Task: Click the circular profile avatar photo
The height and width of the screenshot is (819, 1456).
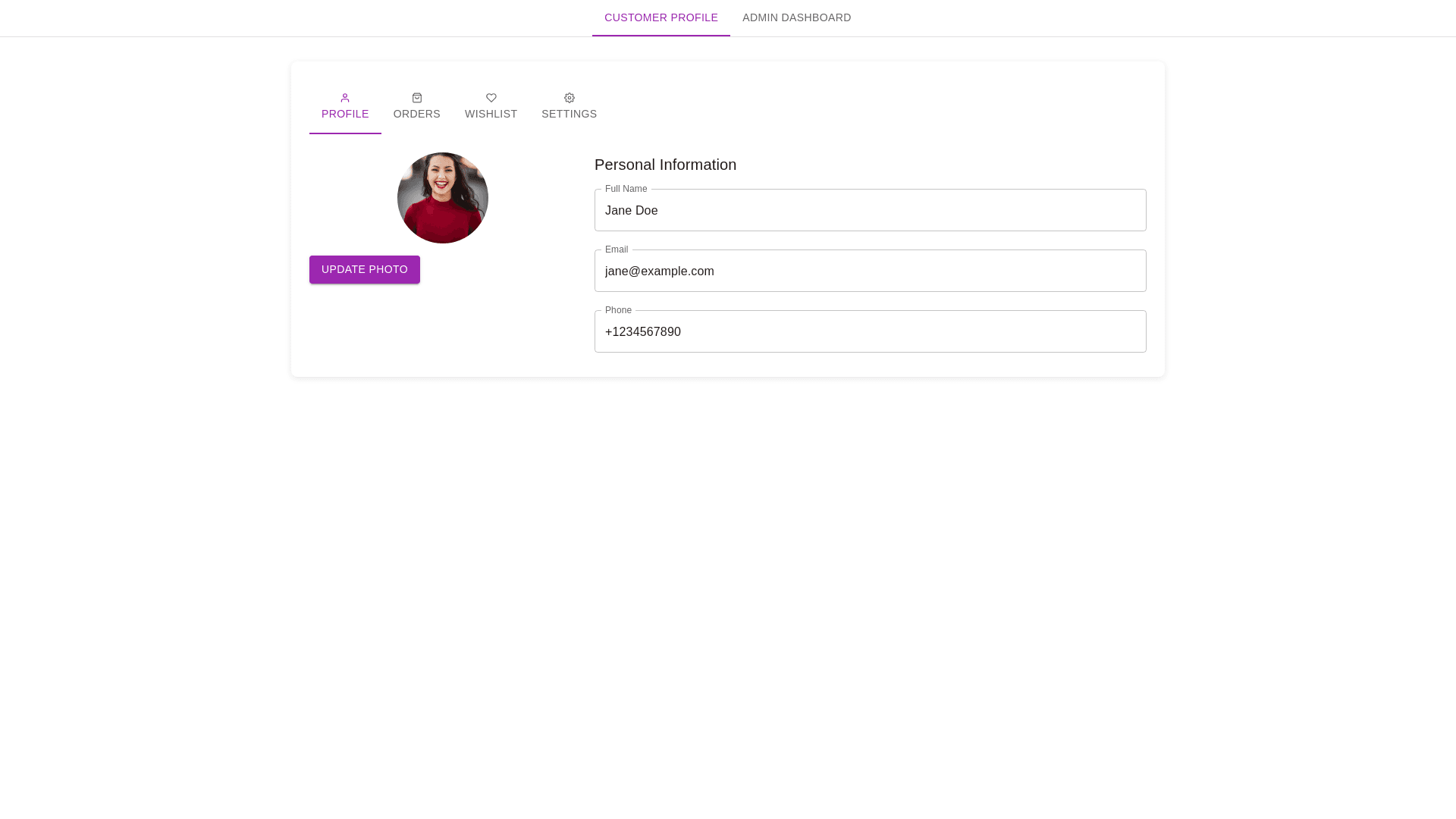Action: (x=443, y=198)
